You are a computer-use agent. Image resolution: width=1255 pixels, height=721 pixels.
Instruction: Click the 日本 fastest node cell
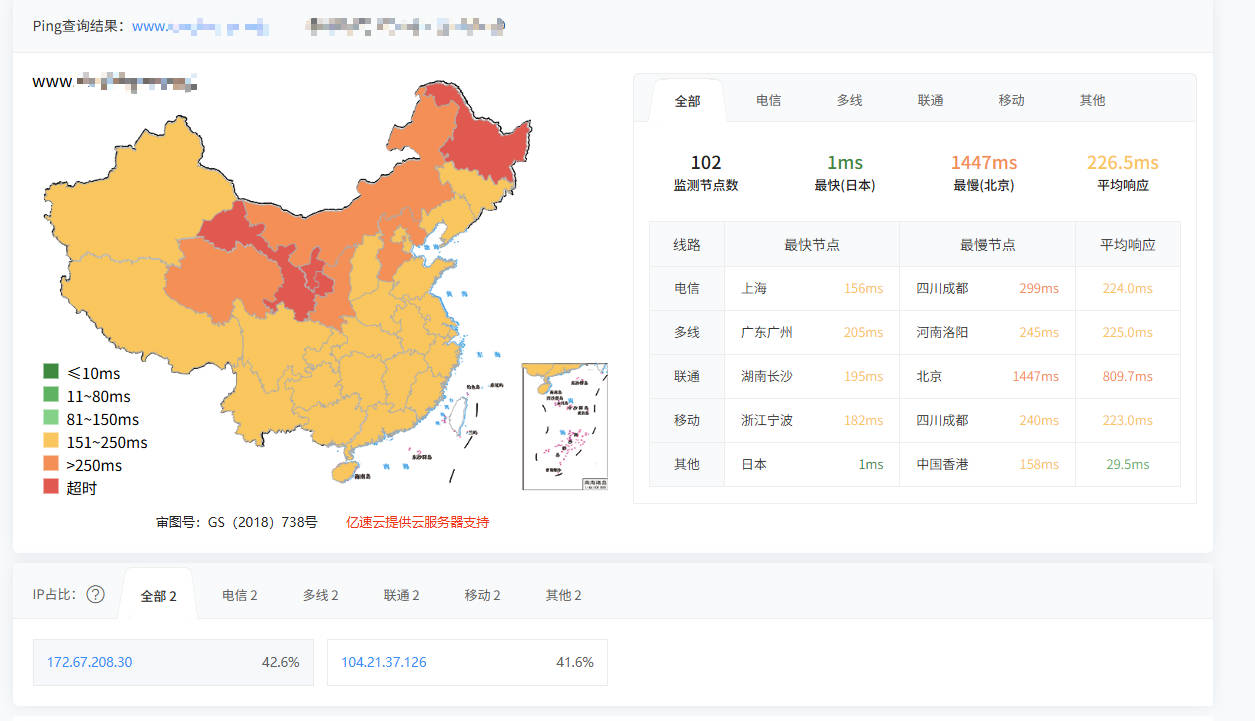754,464
